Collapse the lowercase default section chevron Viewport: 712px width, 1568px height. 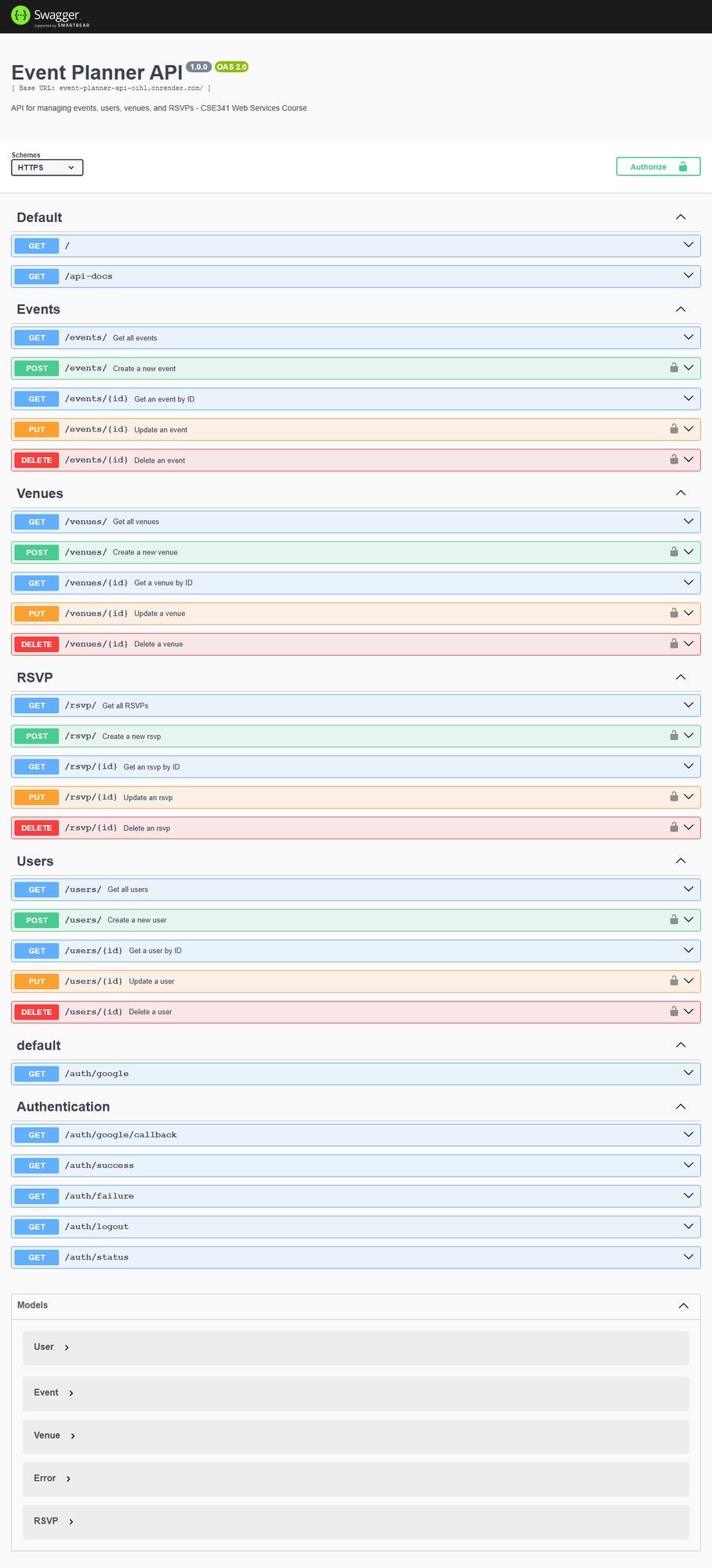681,1045
